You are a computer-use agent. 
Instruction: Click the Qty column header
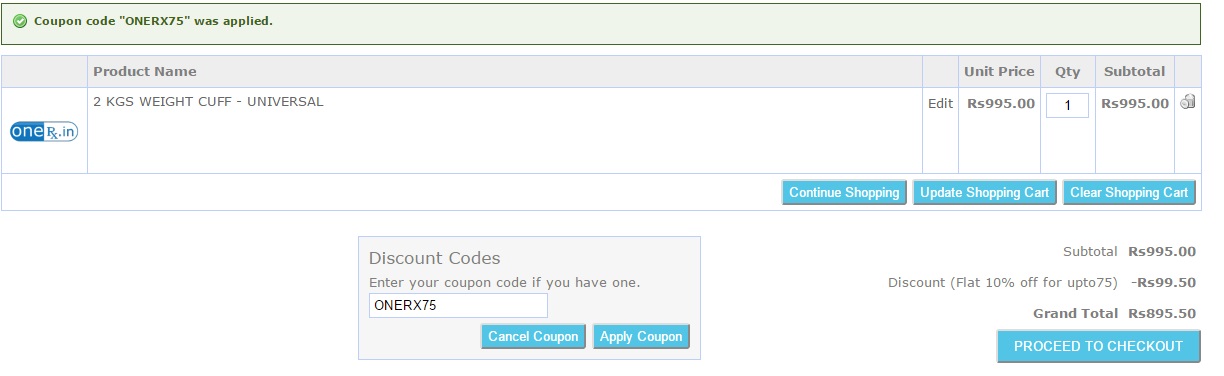coord(1068,71)
